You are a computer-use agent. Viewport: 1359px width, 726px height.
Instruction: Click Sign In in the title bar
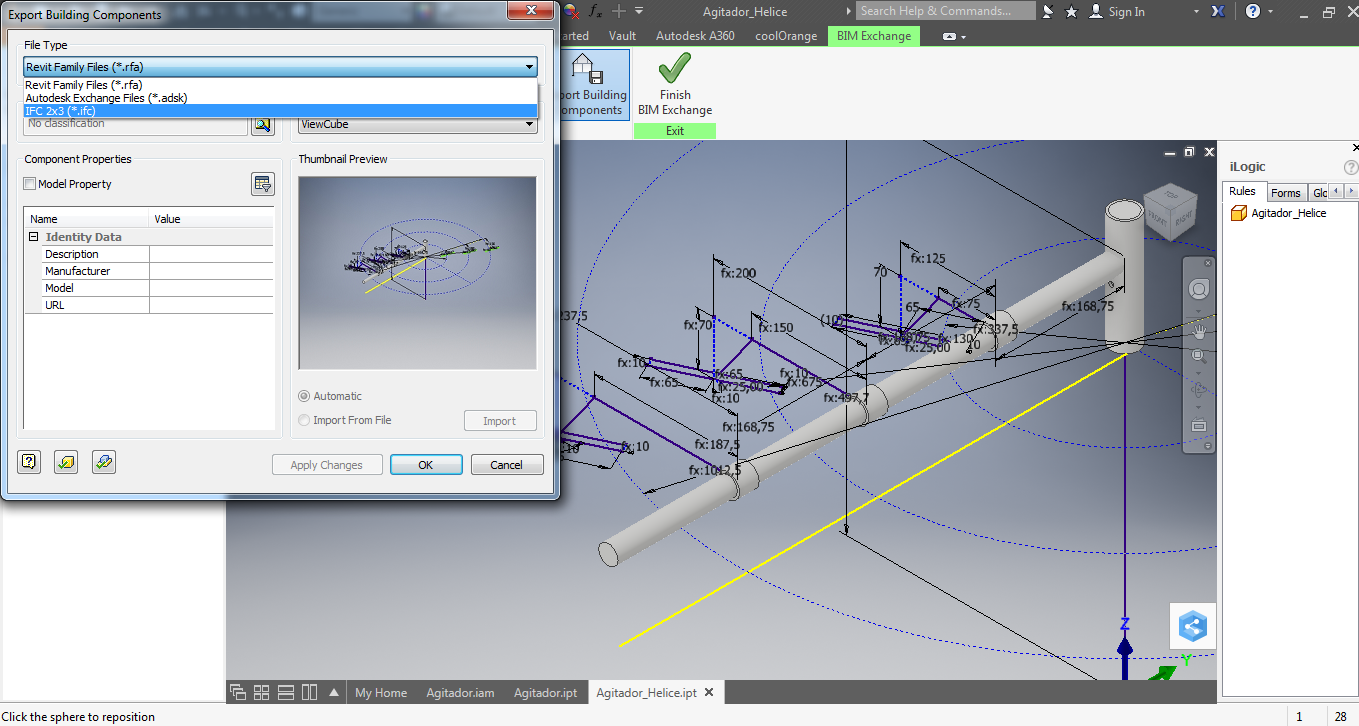click(x=1126, y=12)
